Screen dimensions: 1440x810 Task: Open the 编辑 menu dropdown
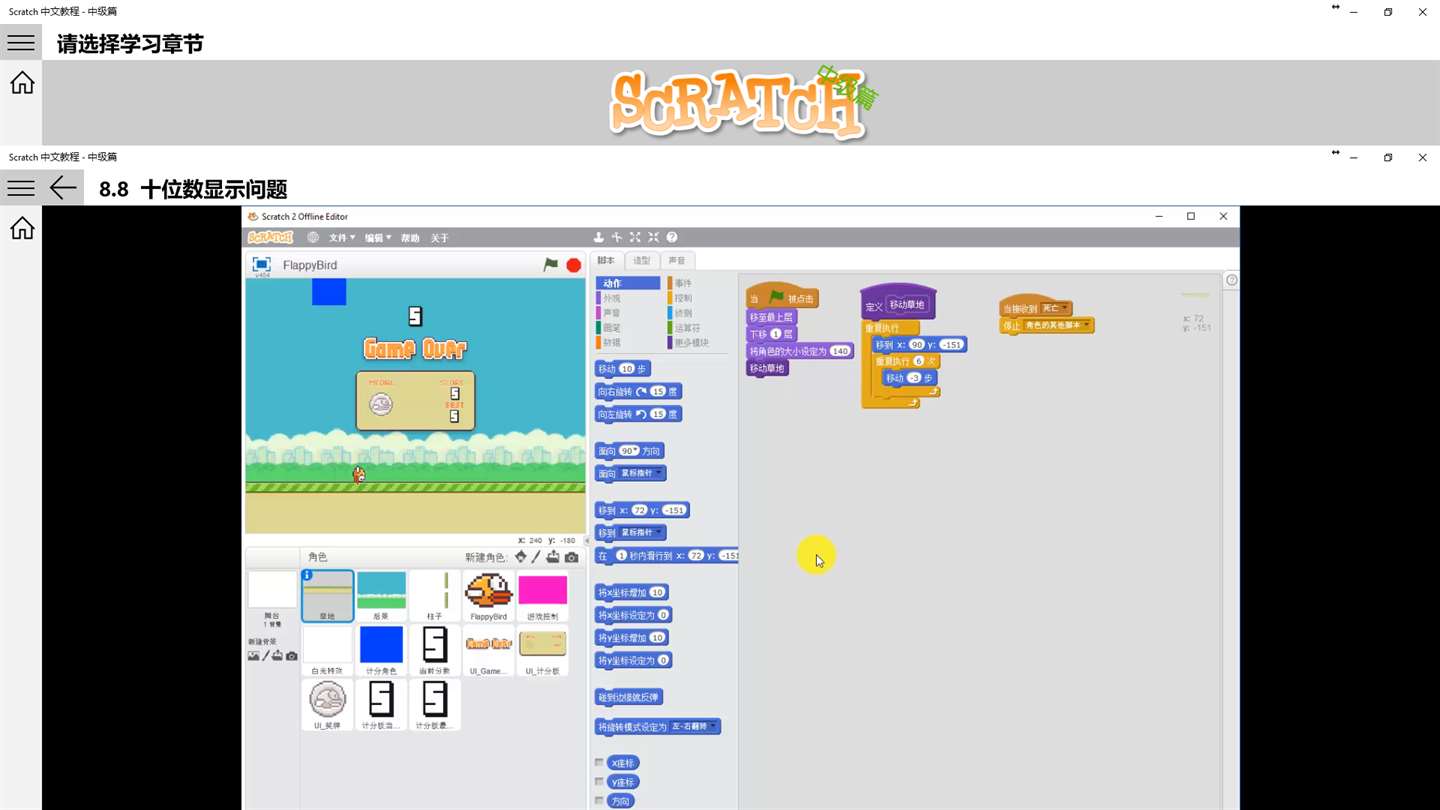coord(378,238)
